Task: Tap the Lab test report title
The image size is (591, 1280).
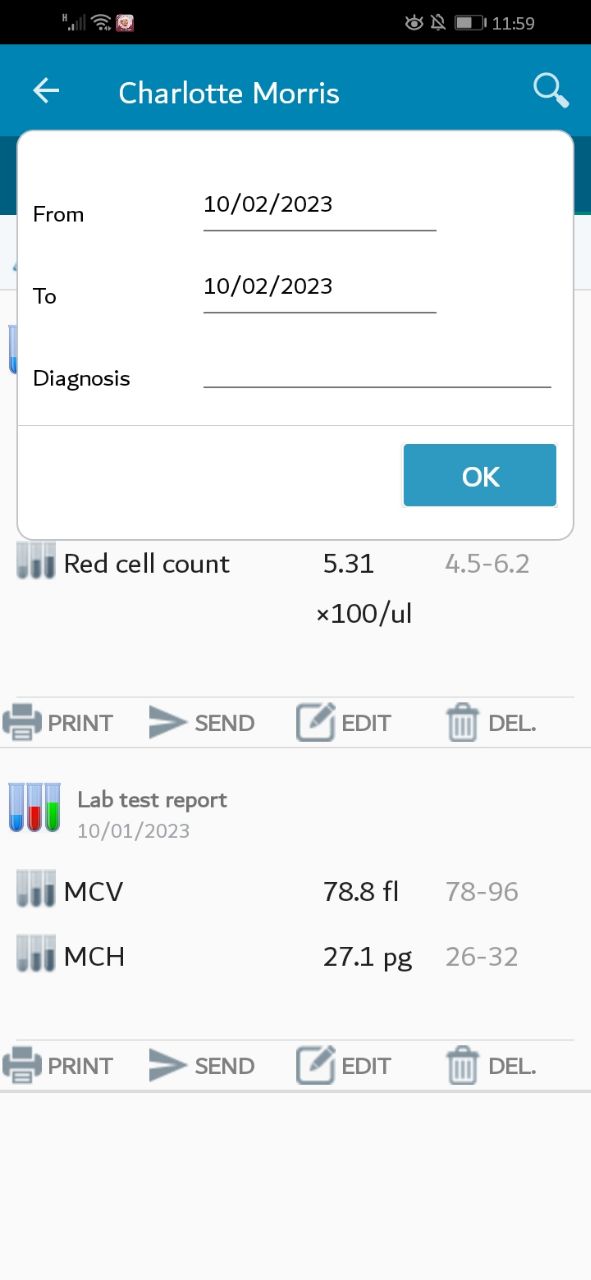Action: tap(152, 800)
